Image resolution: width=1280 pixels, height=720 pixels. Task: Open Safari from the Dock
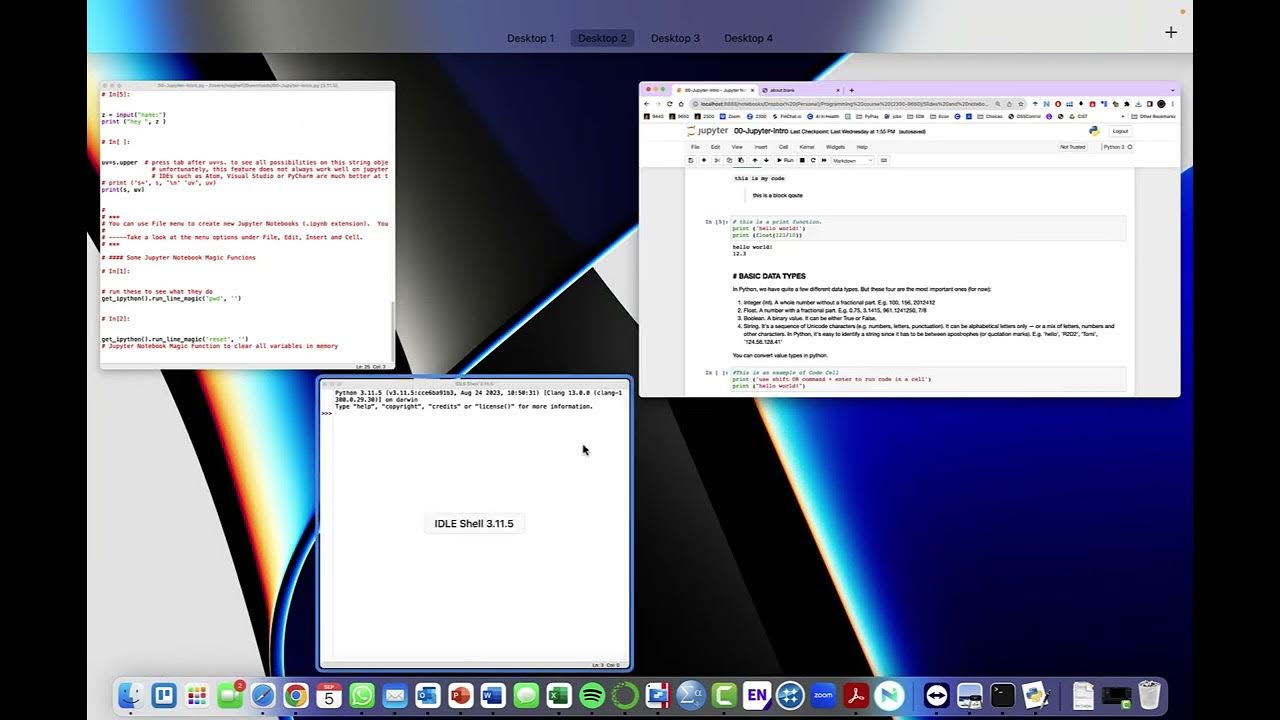(263, 696)
